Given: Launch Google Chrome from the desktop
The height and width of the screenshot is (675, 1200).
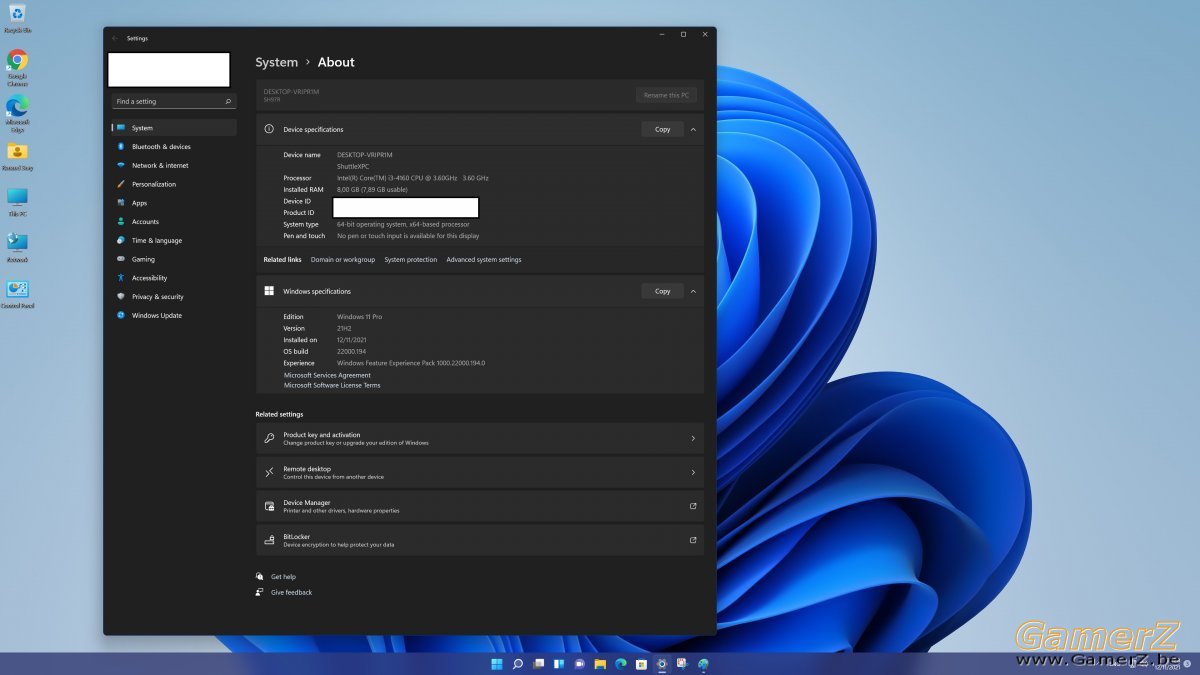Looking at the screenshot, I should (17, 66).
